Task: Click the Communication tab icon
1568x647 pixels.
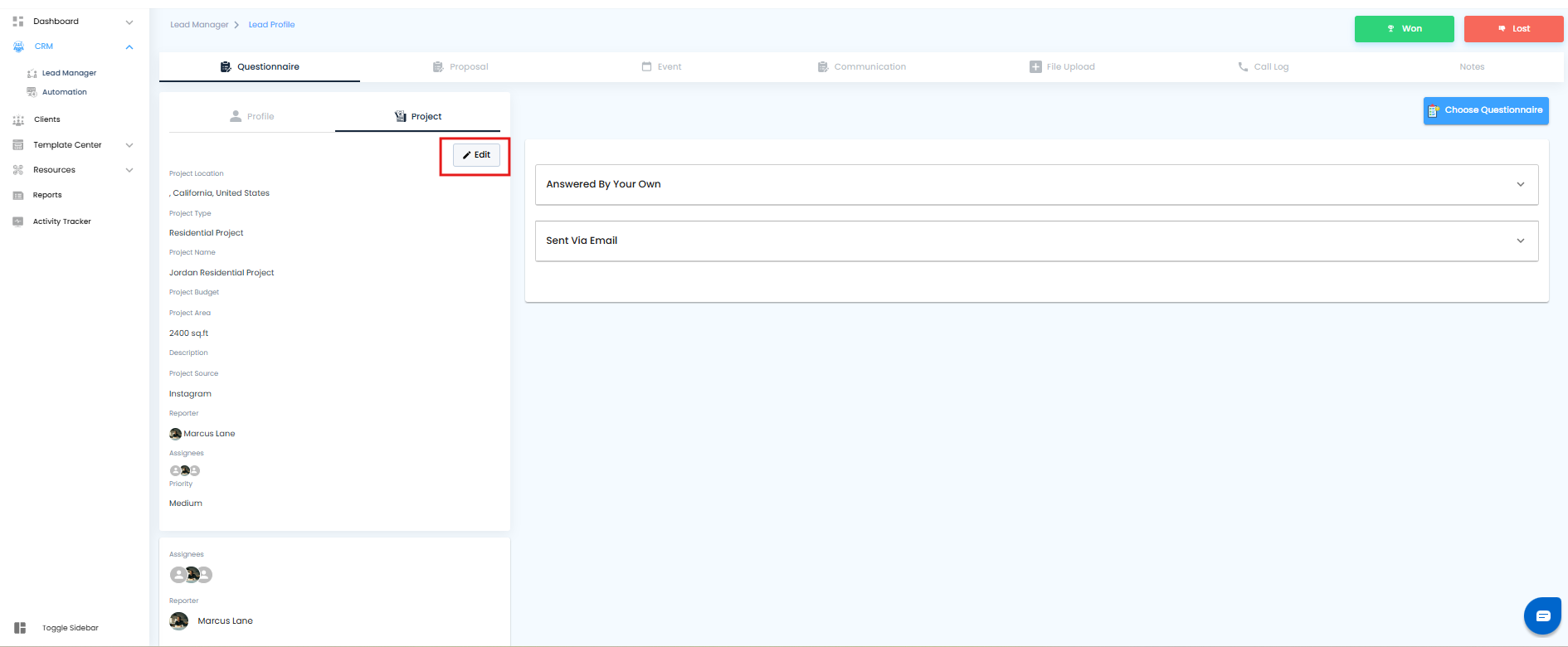Action: pyautogui.click(x=823, y=66)
